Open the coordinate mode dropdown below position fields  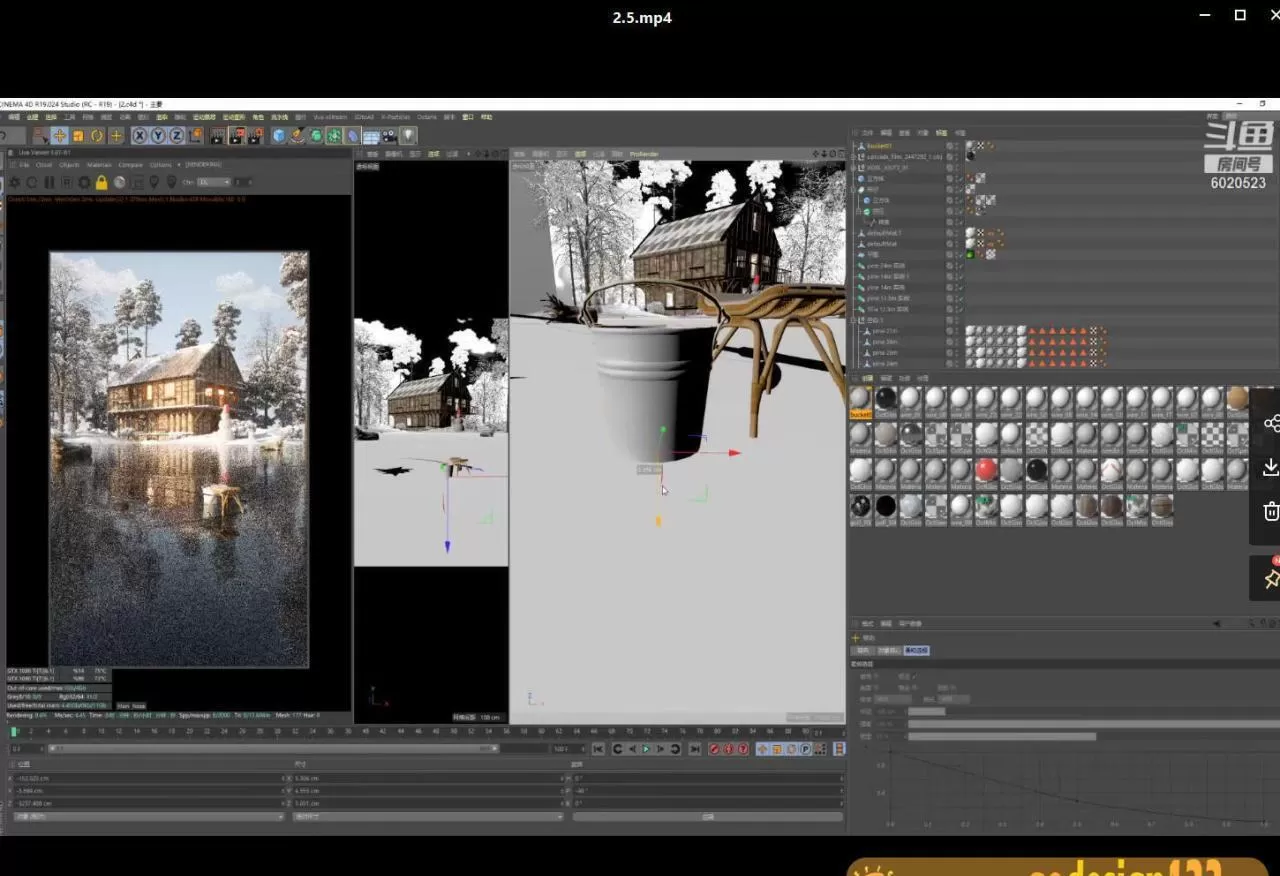pos(148,817)
